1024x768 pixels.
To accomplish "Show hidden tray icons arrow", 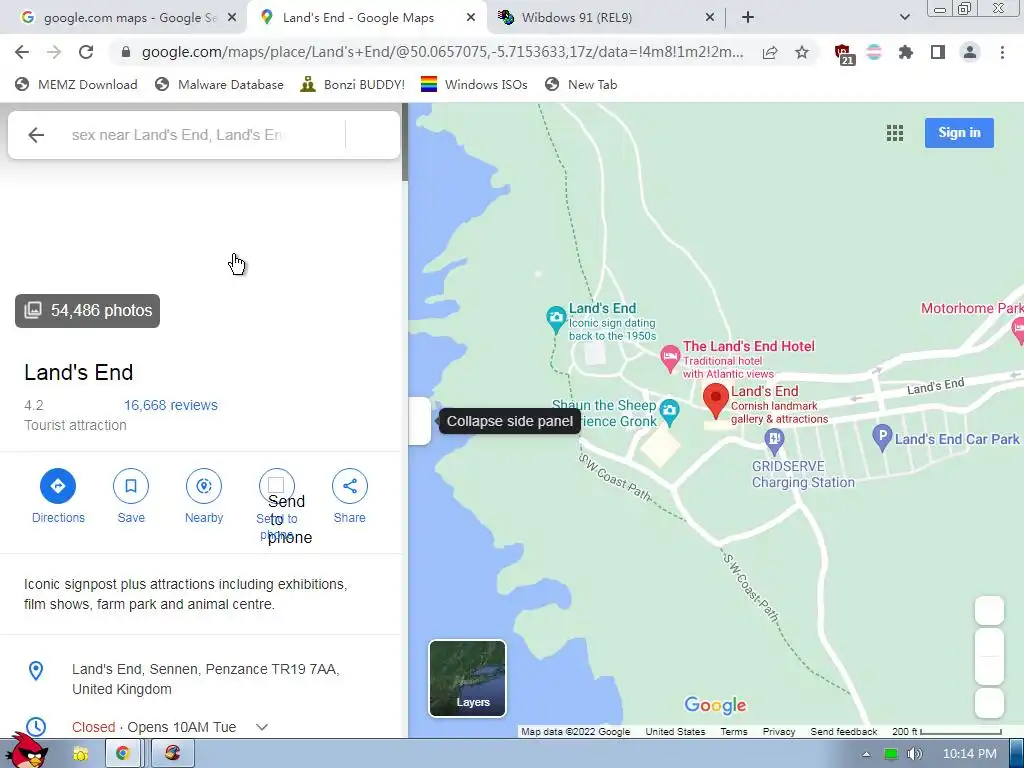I will (866, 754).
